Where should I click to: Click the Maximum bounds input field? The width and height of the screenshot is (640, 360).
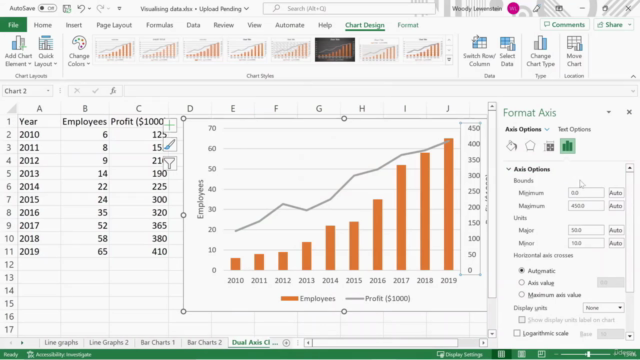click(x=586, y=206)
